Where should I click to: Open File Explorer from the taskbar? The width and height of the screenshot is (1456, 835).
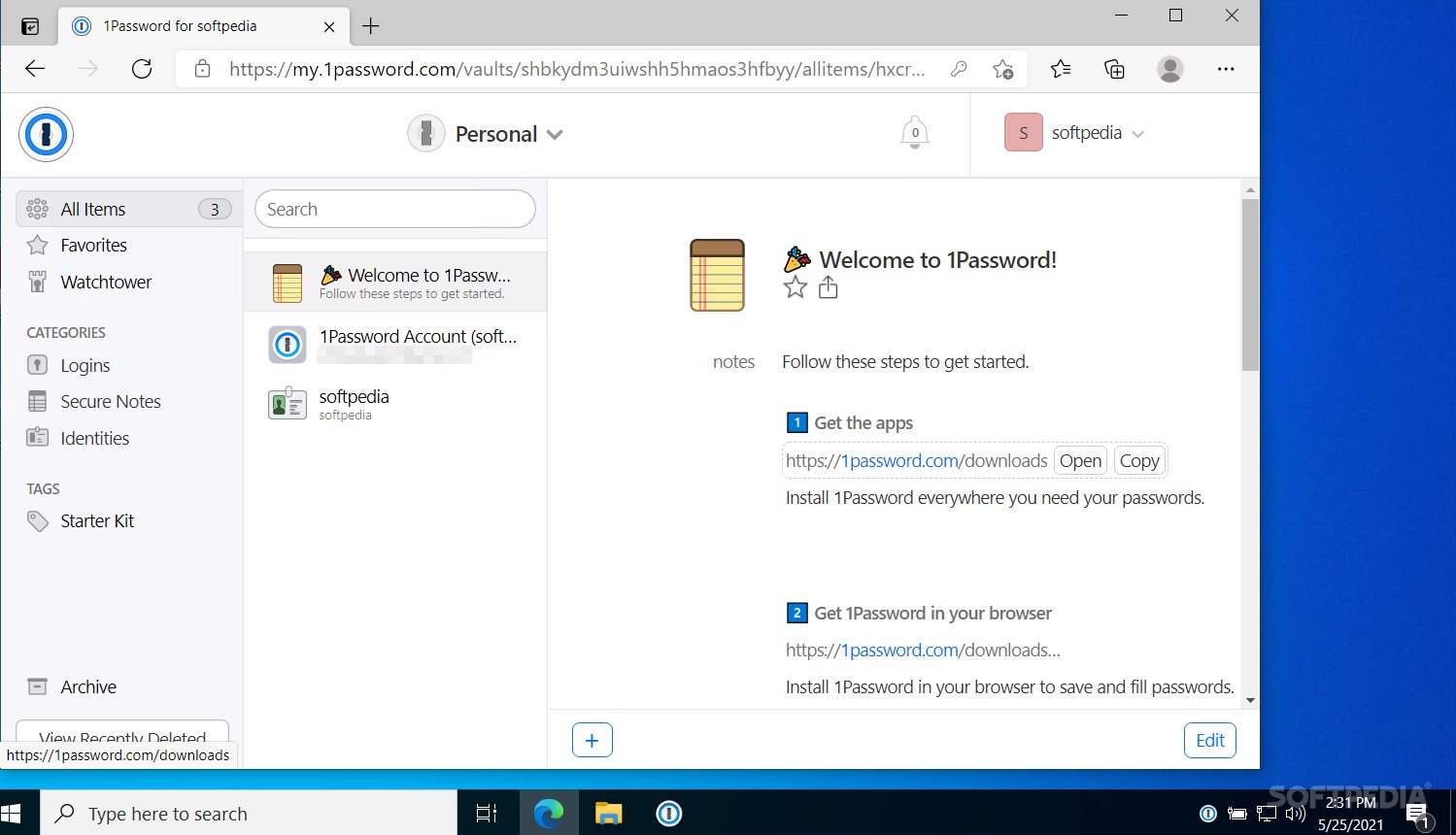609,814
